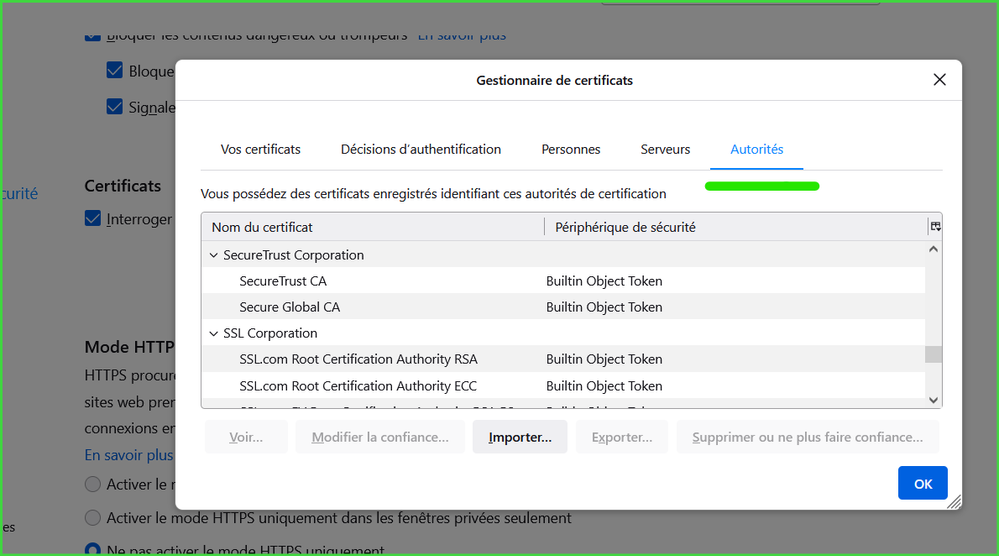
Task: Click the scrollbar up arrow in certificate list
Action: click(934, 249)
